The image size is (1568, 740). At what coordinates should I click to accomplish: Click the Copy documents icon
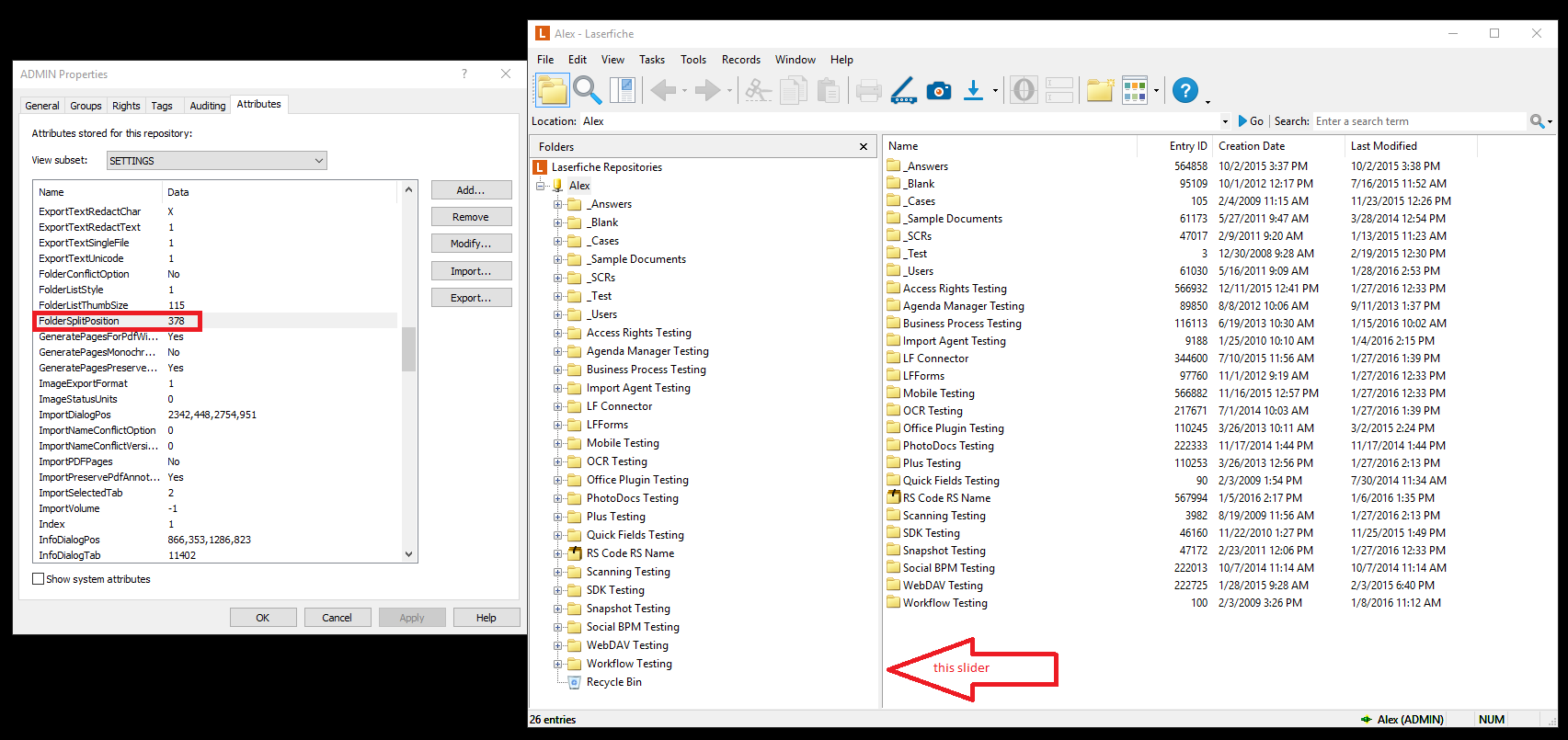(x=793, y=90)
